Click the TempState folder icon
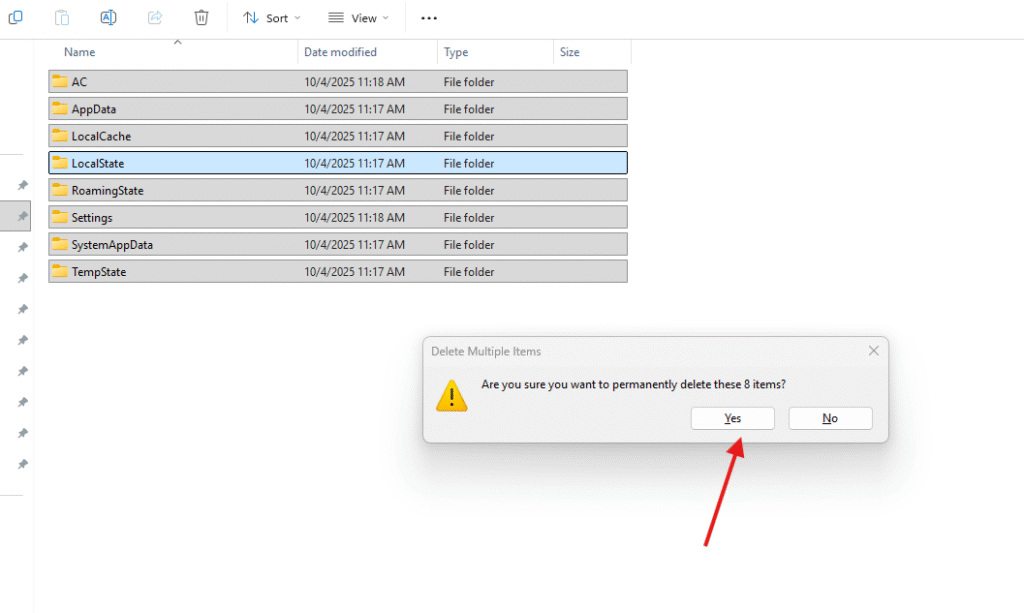The width and height of the screenshot is (1024, 613). 60,271
